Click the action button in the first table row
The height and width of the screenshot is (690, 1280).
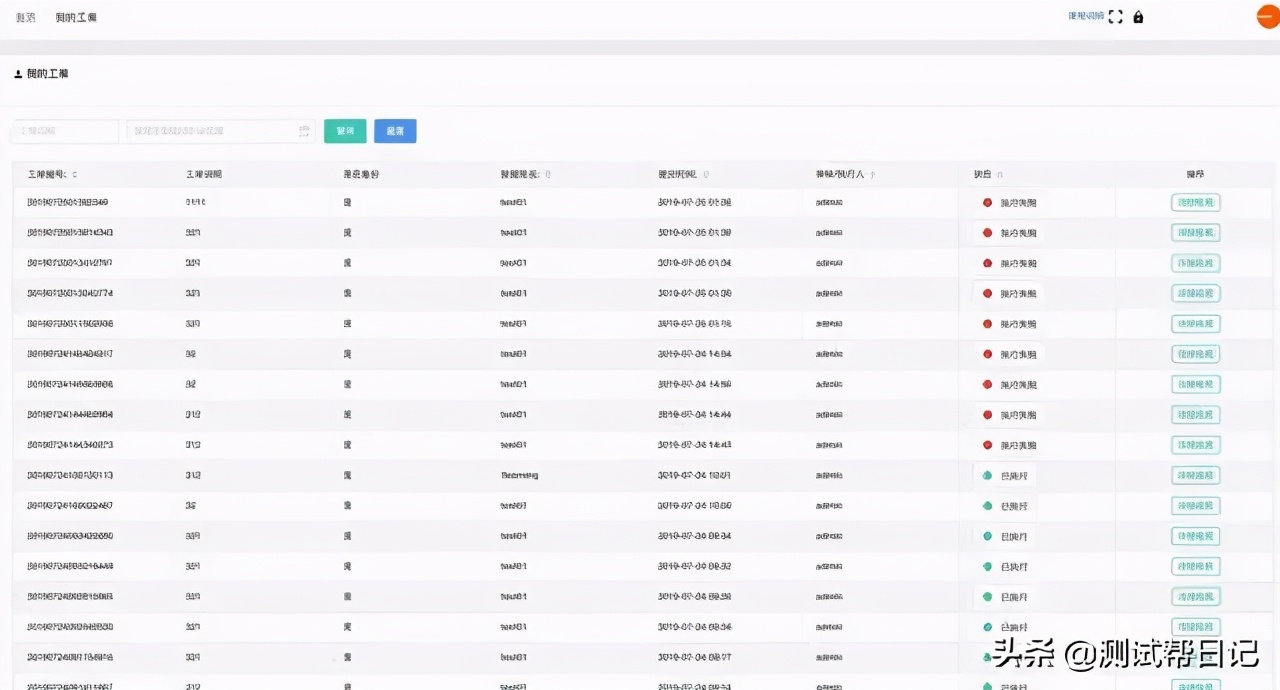(1195, 203)
